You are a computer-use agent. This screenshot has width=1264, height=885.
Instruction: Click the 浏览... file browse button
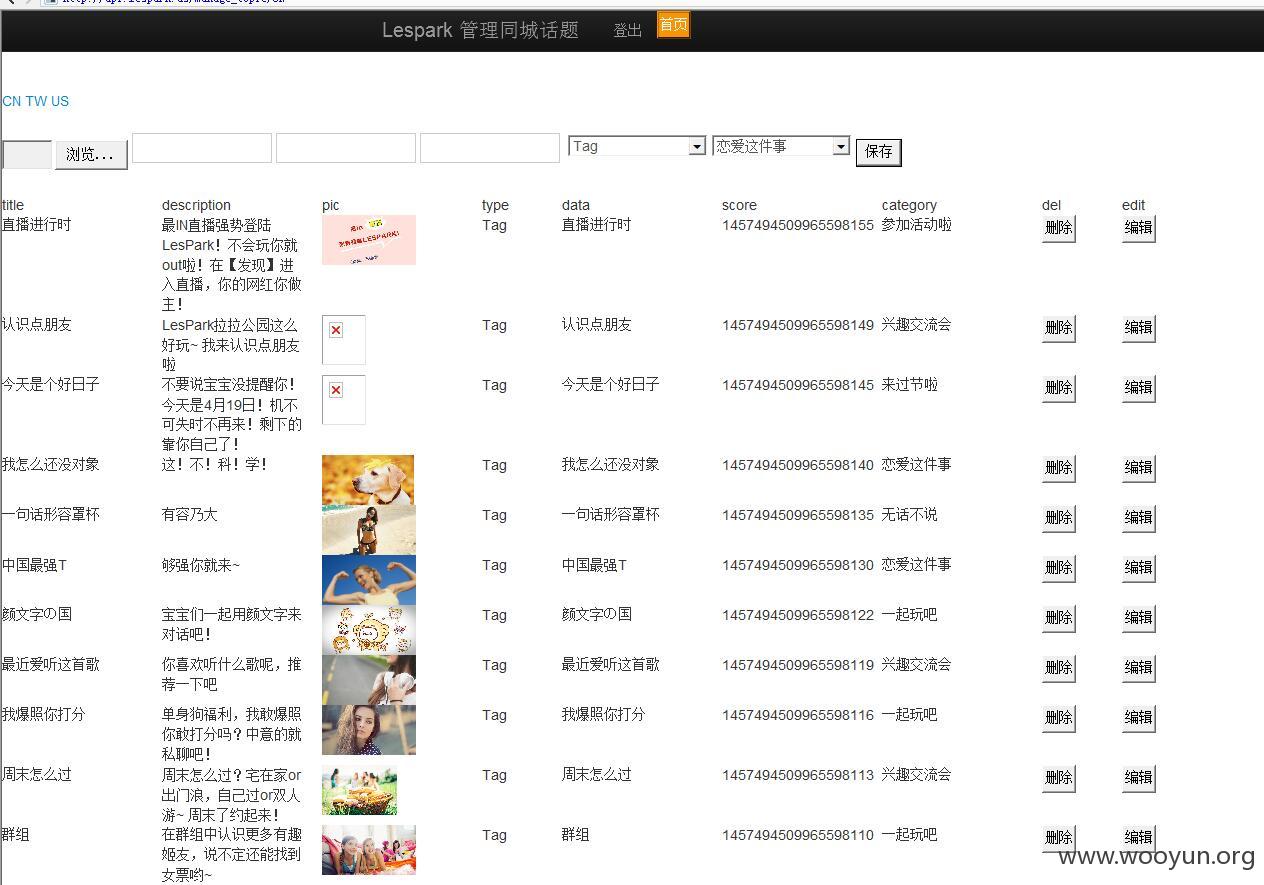91,155
